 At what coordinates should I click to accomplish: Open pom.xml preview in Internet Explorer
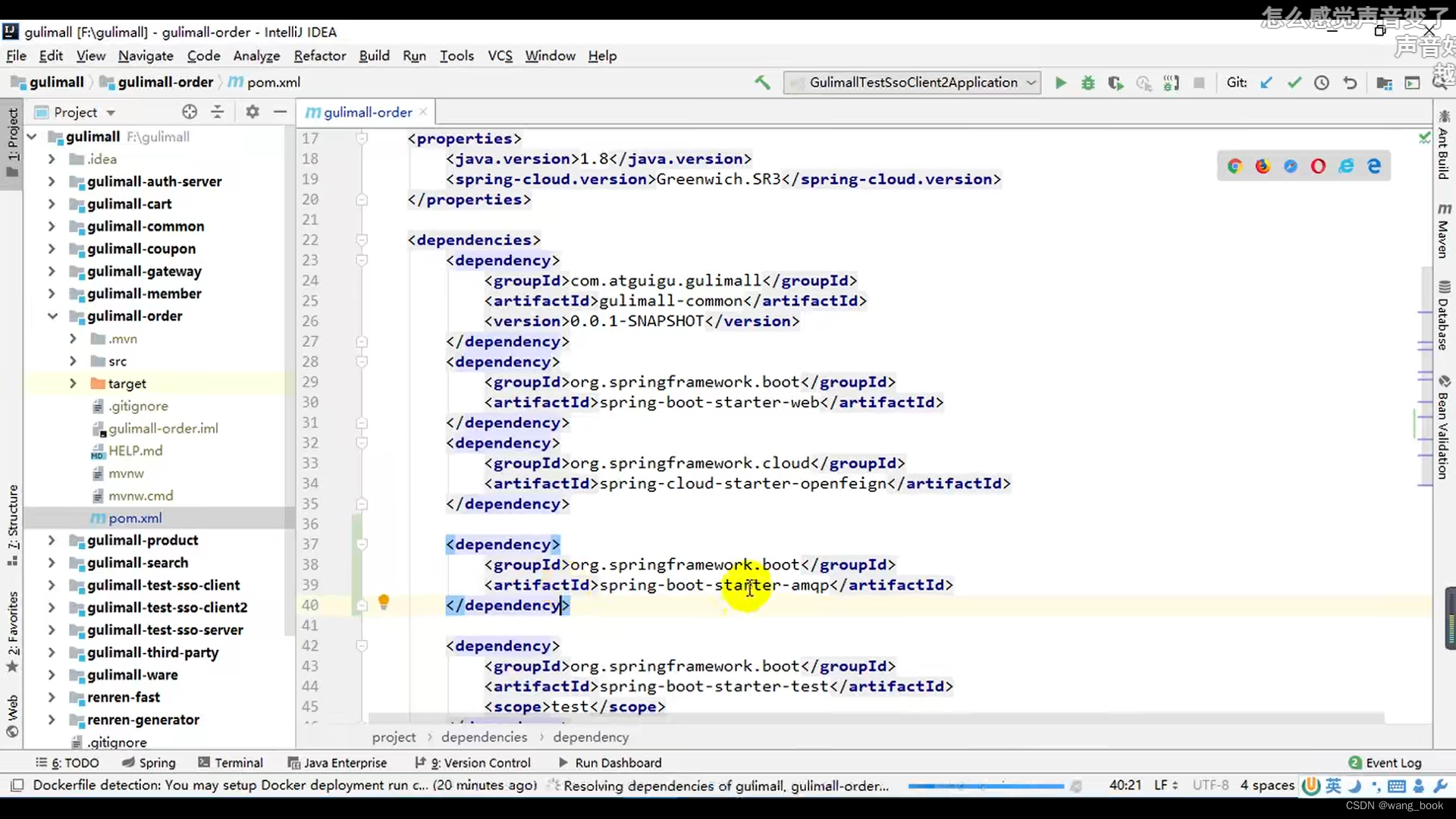tap(1346, 166)
